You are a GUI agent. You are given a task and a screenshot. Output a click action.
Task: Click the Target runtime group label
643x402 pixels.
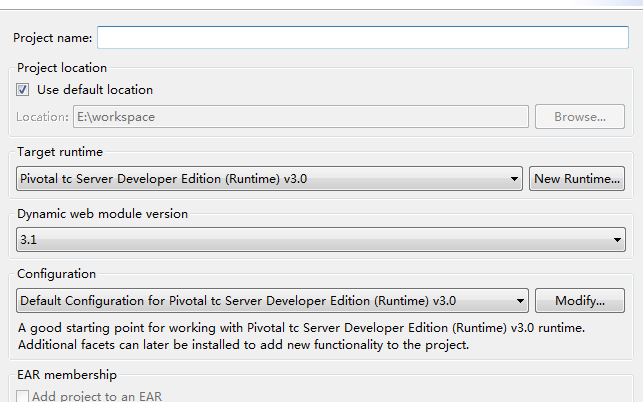(x=60, y=152)
